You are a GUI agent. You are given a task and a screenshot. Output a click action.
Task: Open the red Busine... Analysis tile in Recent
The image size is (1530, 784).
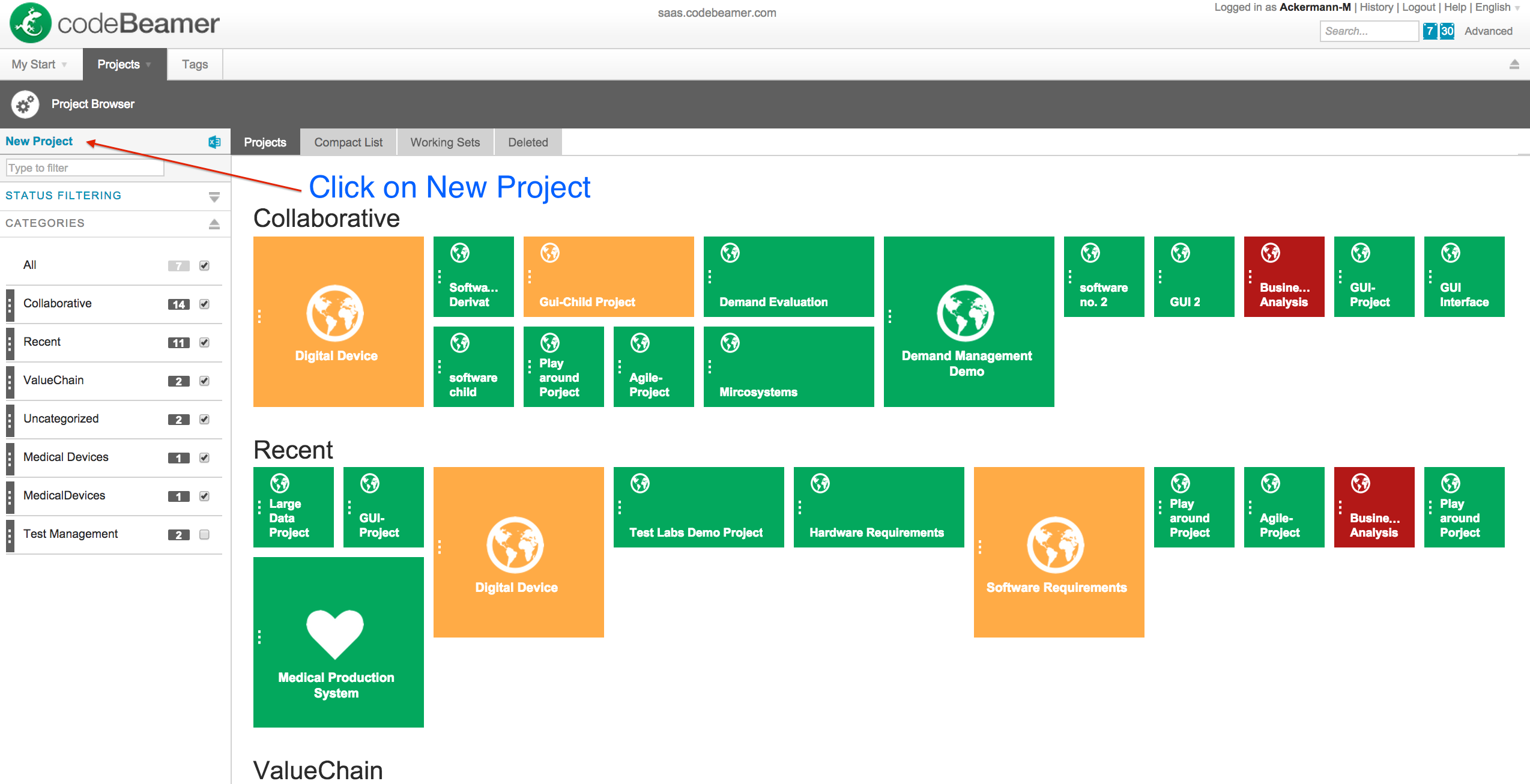pyautogui.click(x=1374, y=507)
